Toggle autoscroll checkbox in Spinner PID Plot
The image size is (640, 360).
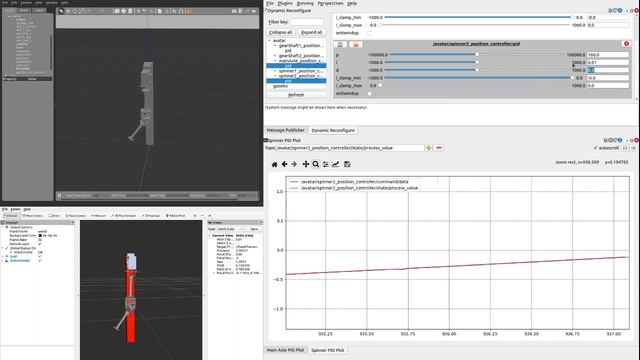[x=596, y=148]
